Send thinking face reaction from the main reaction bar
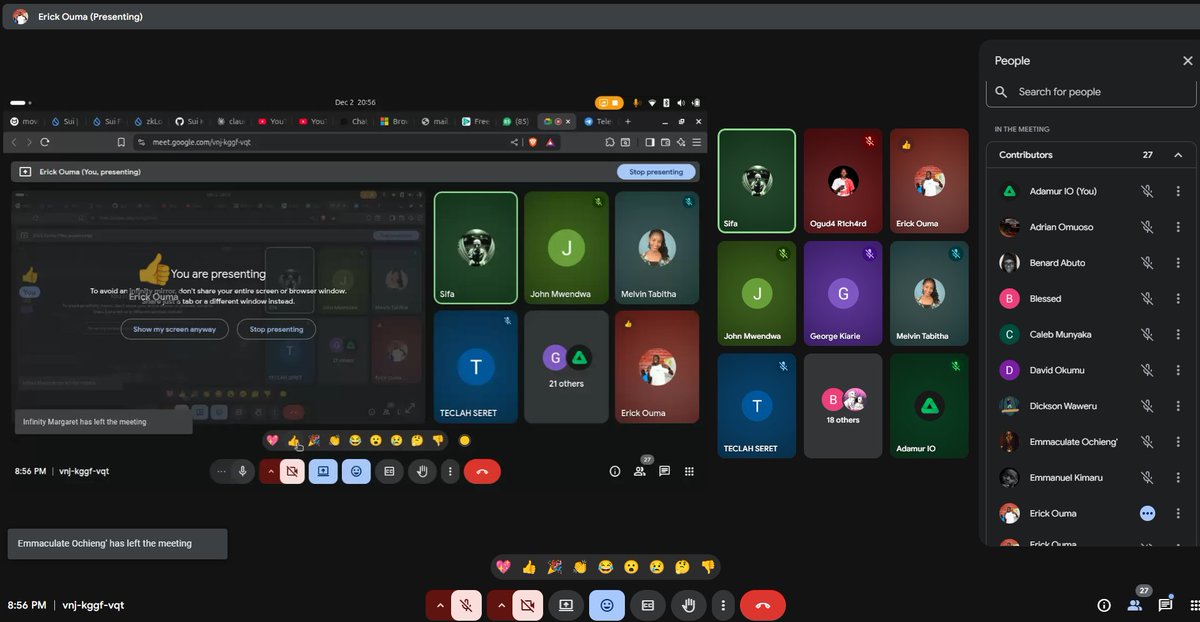The image size is (1200, 622). click(683, 567)
